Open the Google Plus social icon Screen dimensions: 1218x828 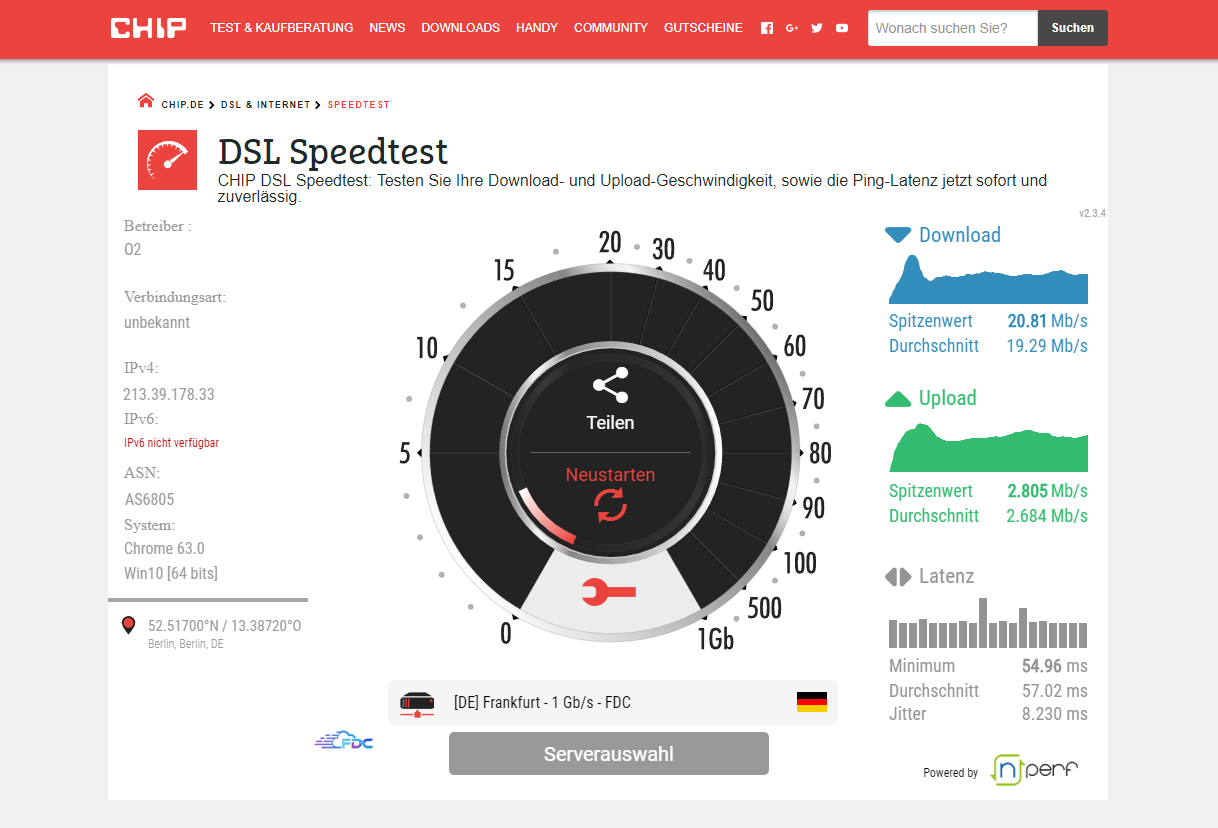pyautogui.click(x=792, y=28)
